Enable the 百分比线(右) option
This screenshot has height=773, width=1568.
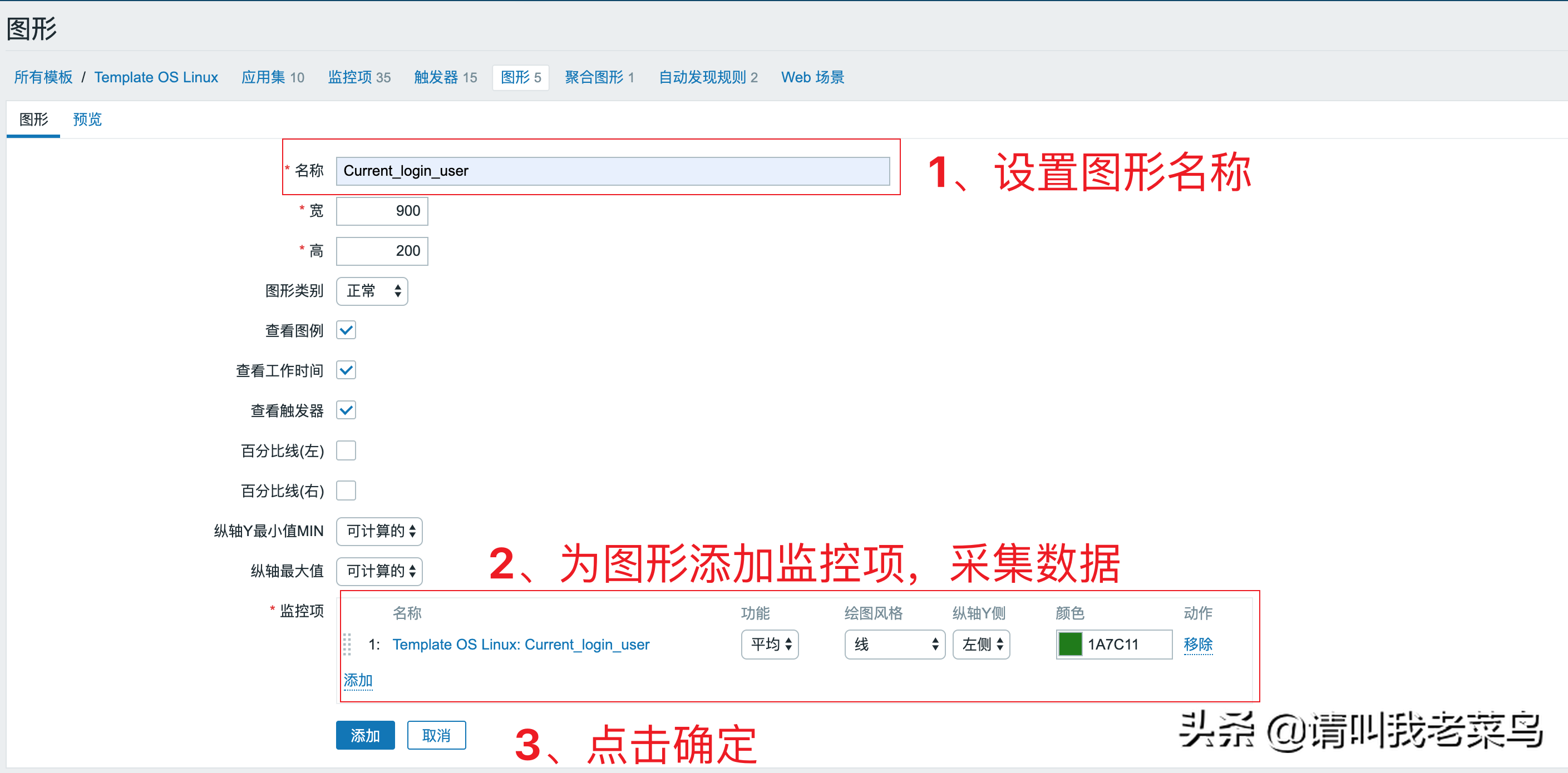tap(346, 490)
